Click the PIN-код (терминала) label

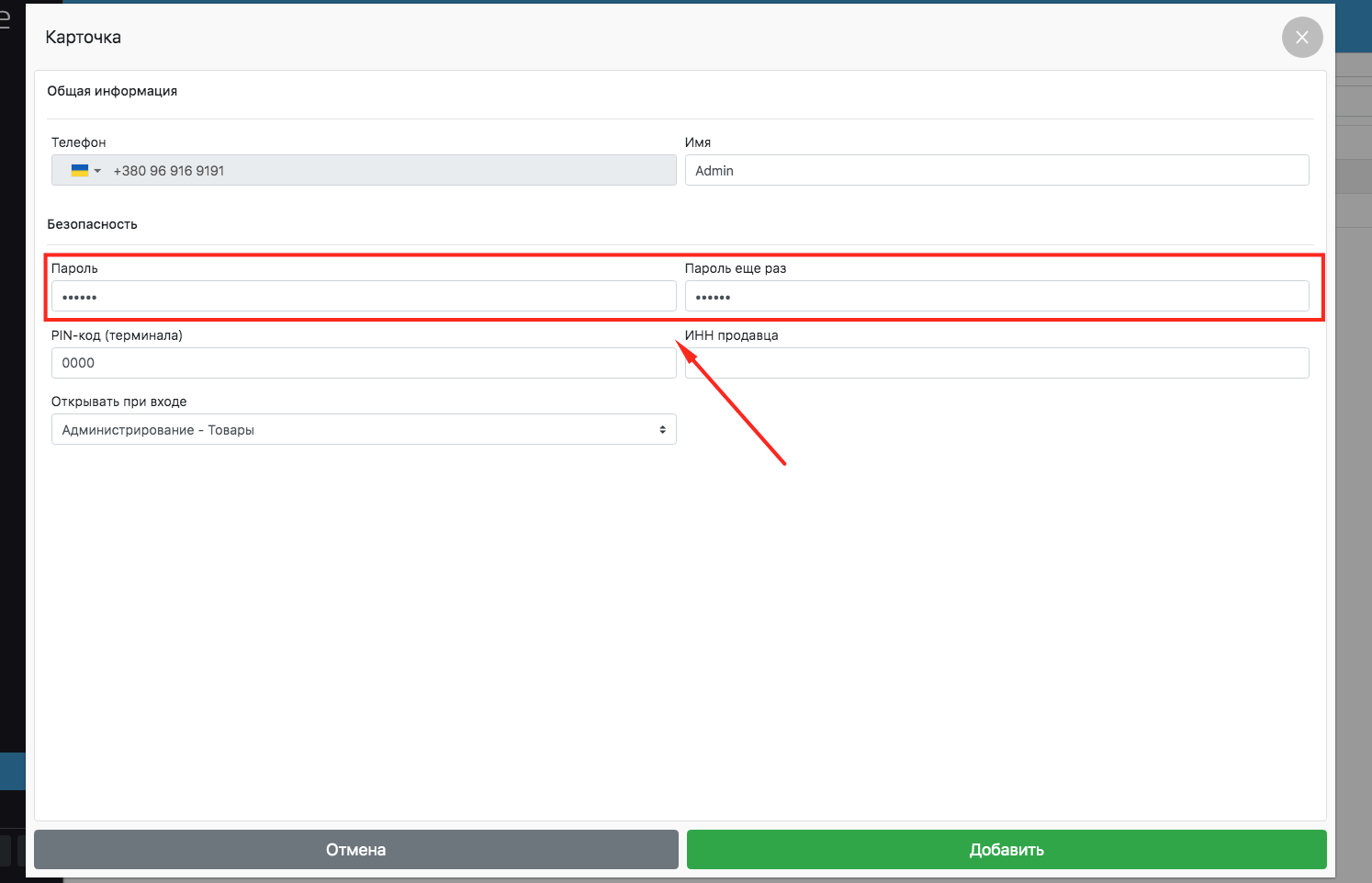[117, 335]
